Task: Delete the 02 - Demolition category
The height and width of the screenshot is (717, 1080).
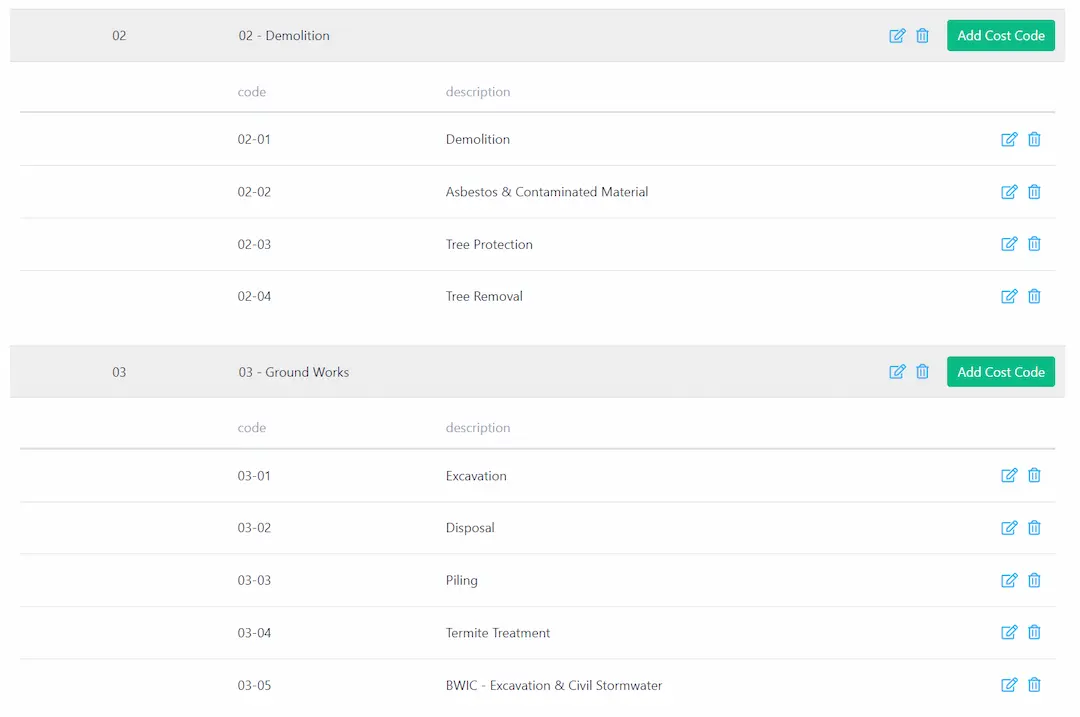Action: pyautogui.click(x=923, y=36)
